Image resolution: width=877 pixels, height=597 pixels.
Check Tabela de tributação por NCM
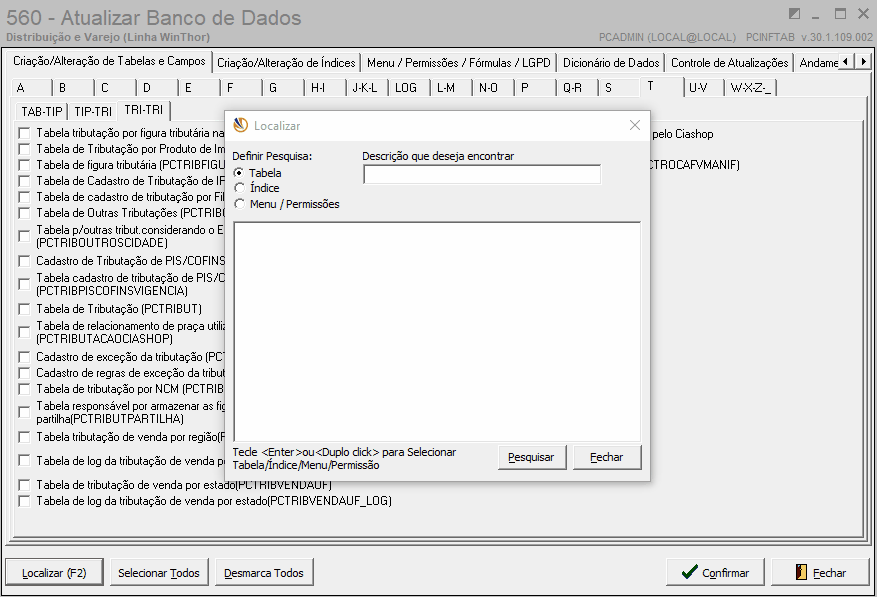coord(24,389)
